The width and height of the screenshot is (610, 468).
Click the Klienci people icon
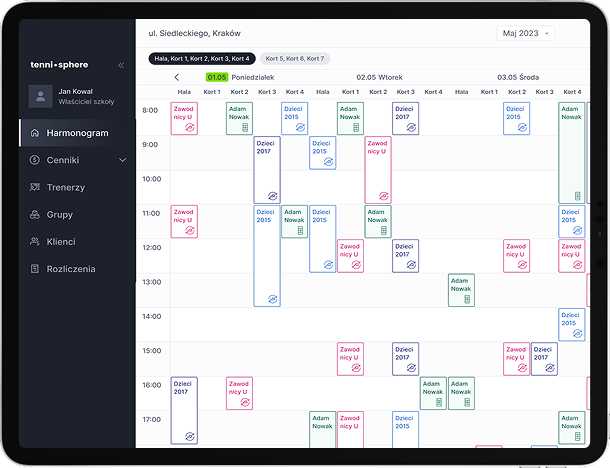35,242
